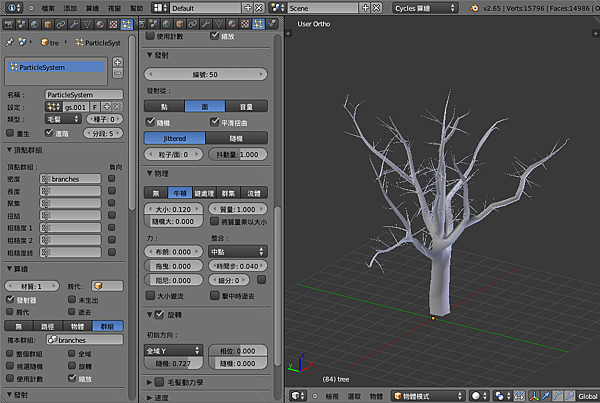Enable the 擊中時逝去 checkbox
The width and height of the screenshot is (600, 403).
click(x=214, y=295)
